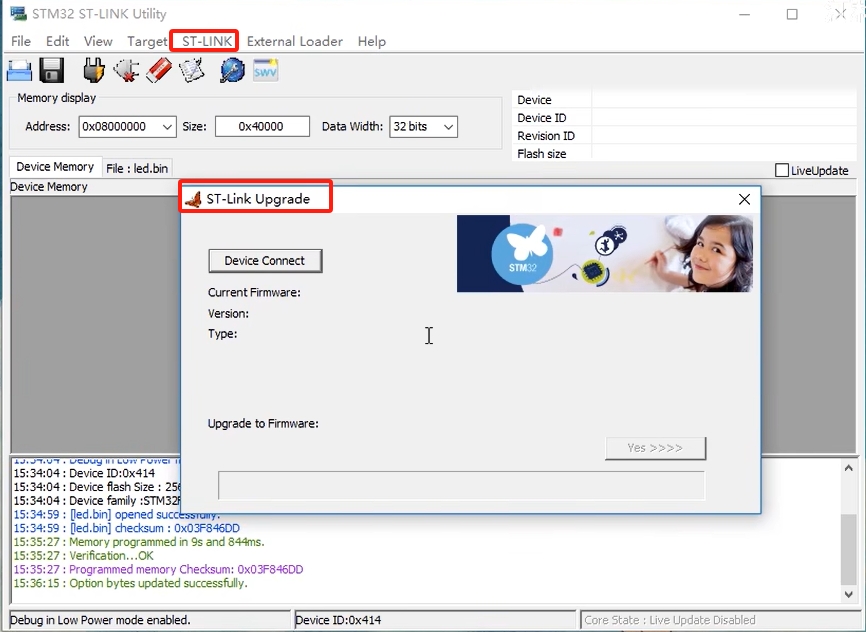Click the Size input field 0x40000
Viewport: 866px width, 632px height.
click(262, 127)
